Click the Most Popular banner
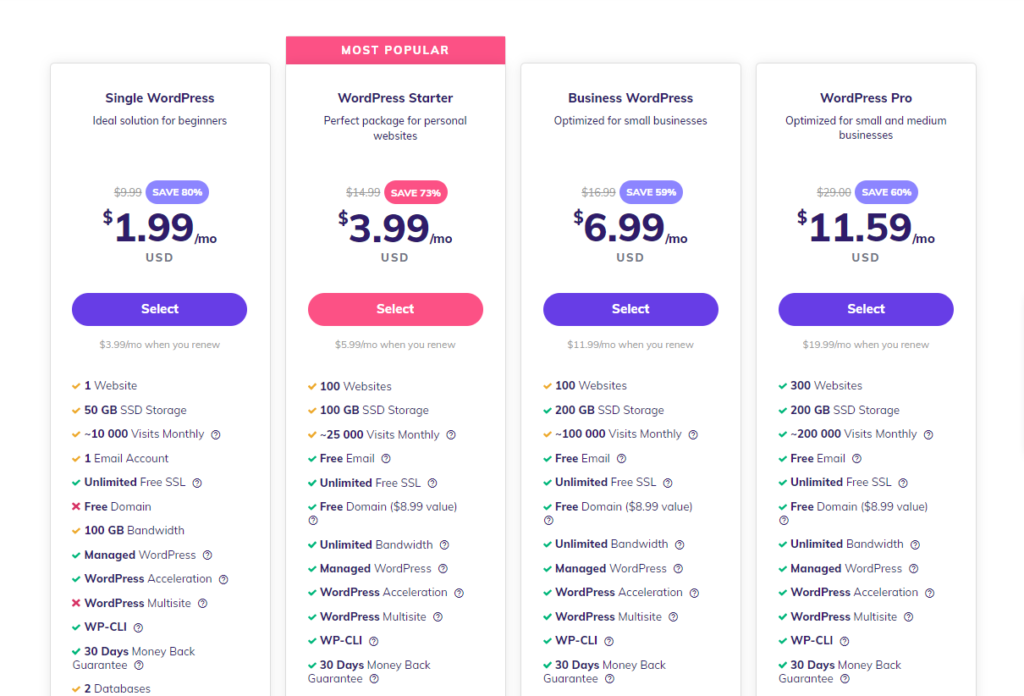The image size is (1024, 696). pyautogui.click(x=395, y=50)
